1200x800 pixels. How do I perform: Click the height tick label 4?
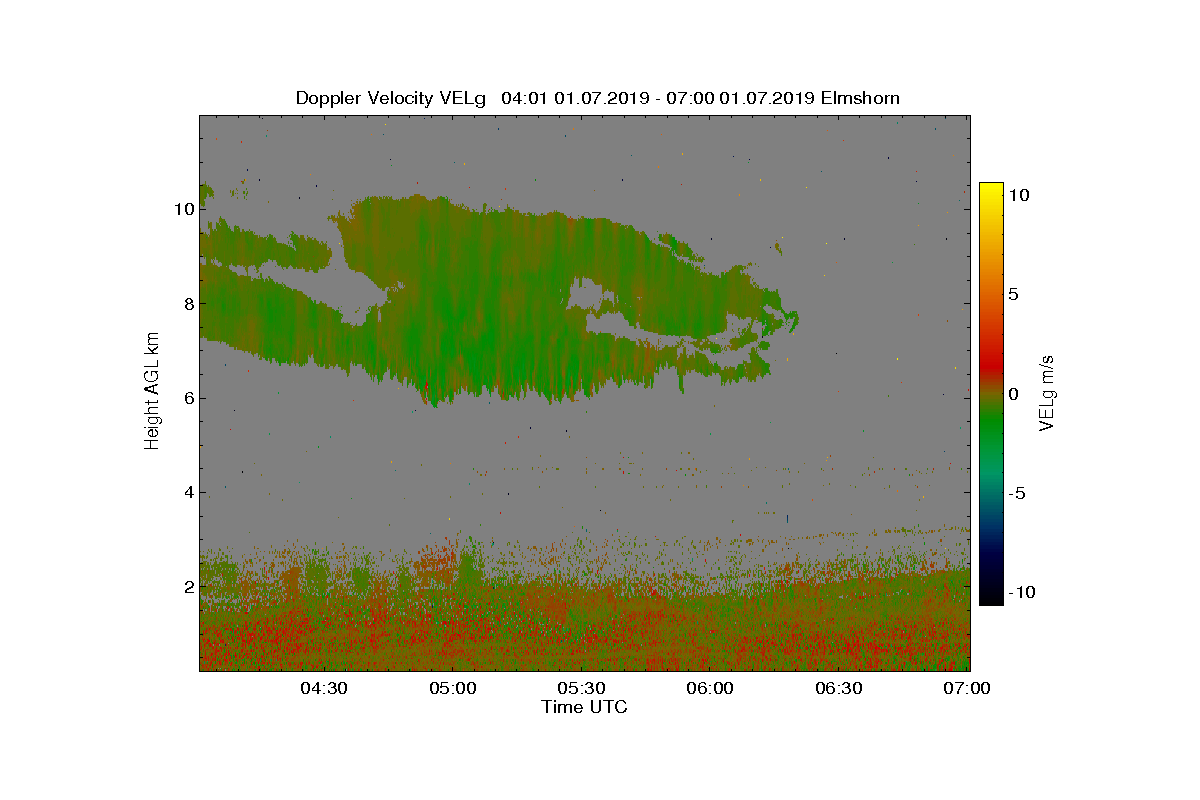pos(188,492)
